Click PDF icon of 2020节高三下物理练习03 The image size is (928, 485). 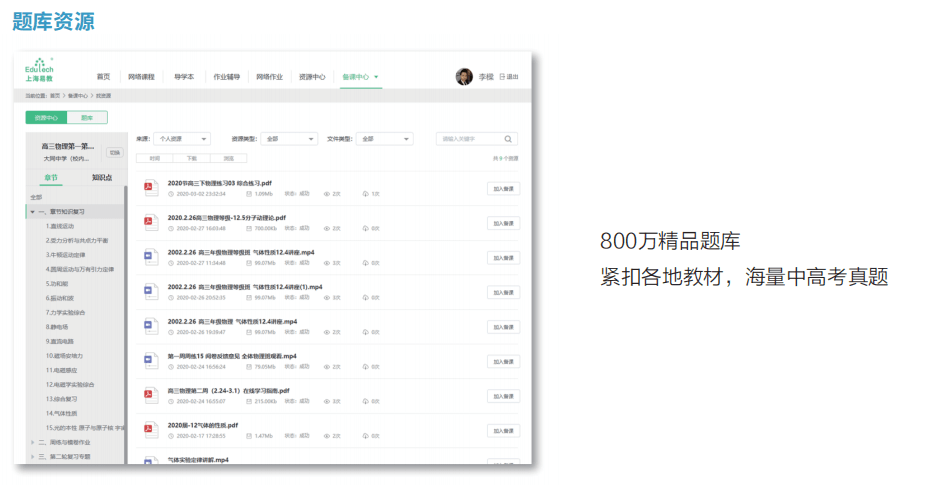[150, 188]
